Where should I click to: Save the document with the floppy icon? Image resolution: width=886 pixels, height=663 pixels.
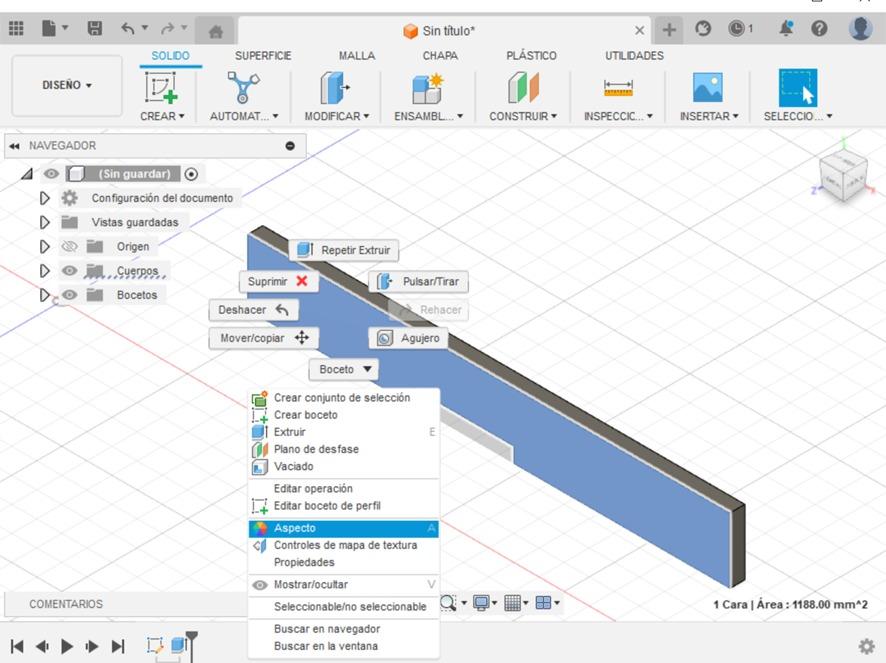[94, 28]
